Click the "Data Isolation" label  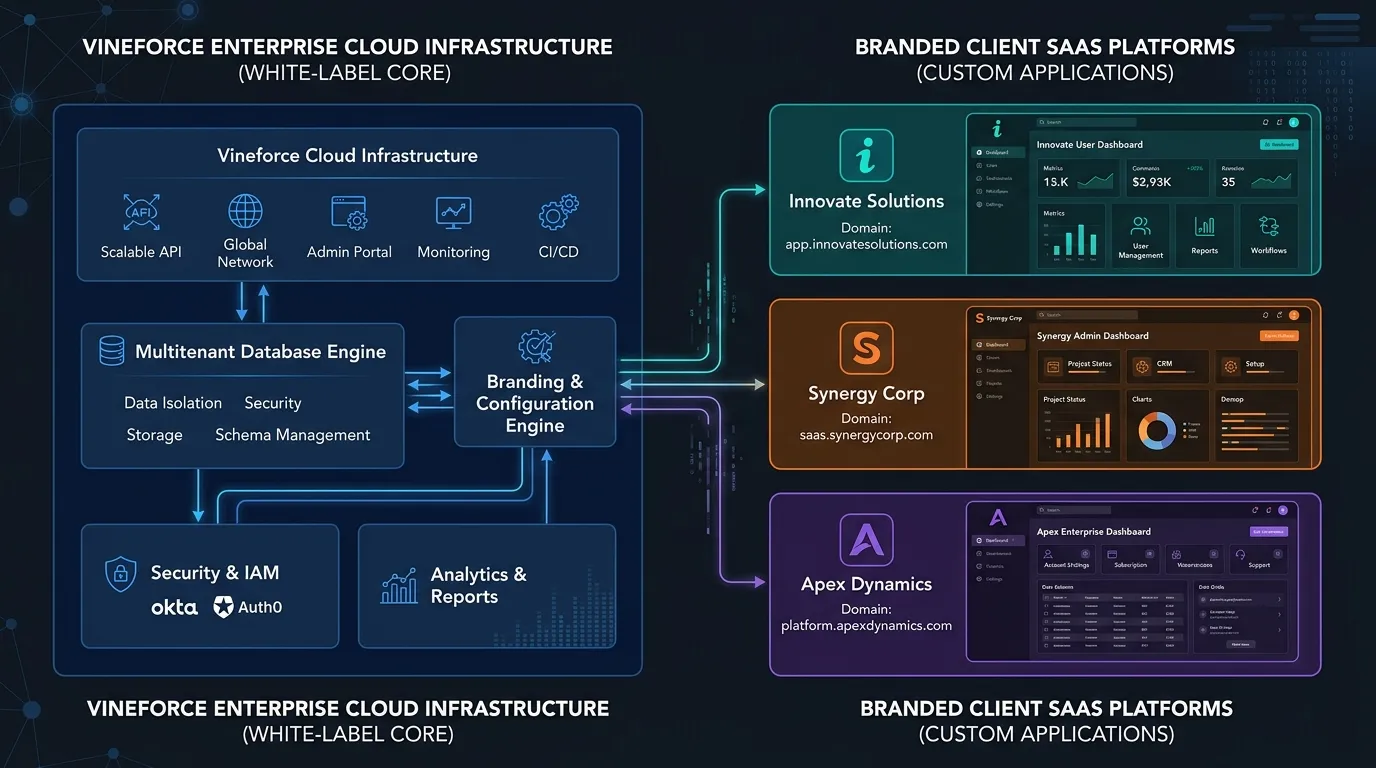[x=173, y=403]
